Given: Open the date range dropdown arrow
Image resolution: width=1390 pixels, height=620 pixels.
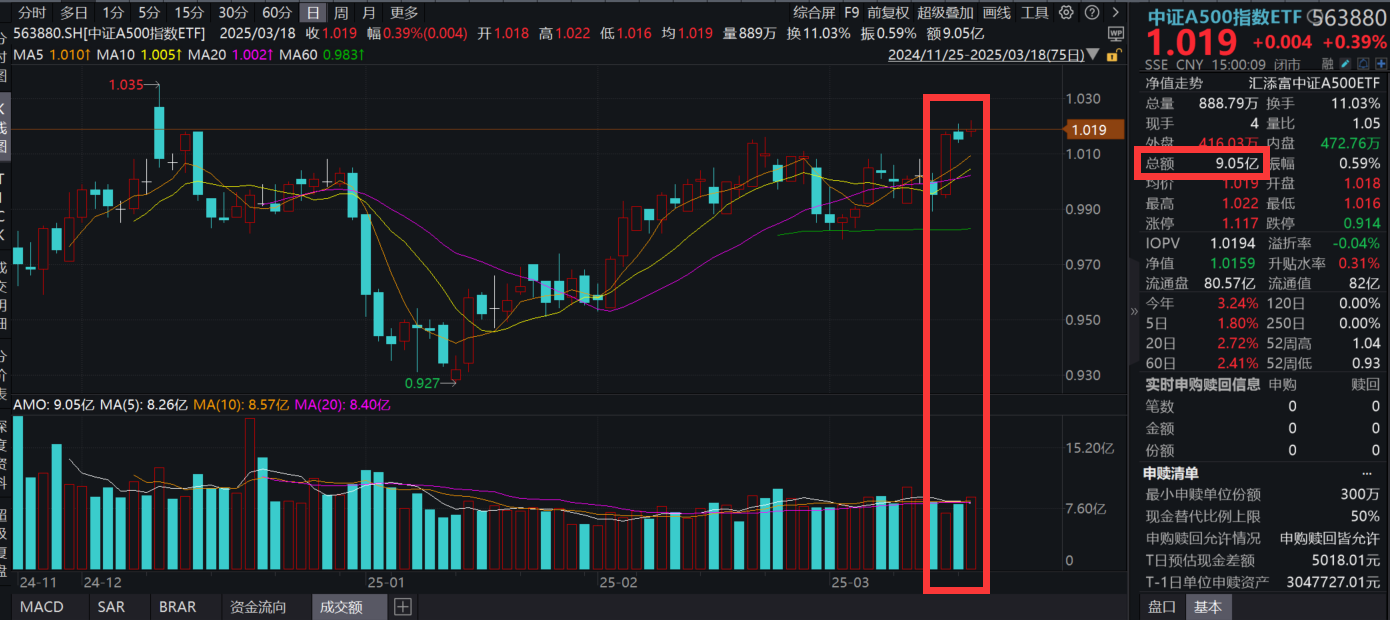Looking at the screenshot, I should point(1092,56).
